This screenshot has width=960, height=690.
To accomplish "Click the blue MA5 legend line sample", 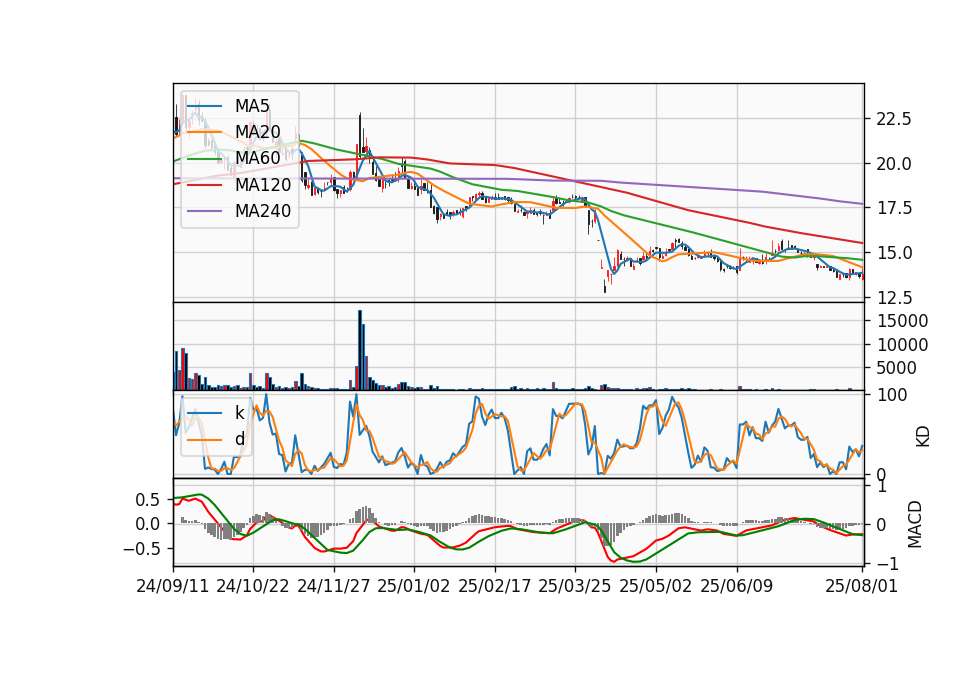I will pyautogui.click(x=204, y=106).
